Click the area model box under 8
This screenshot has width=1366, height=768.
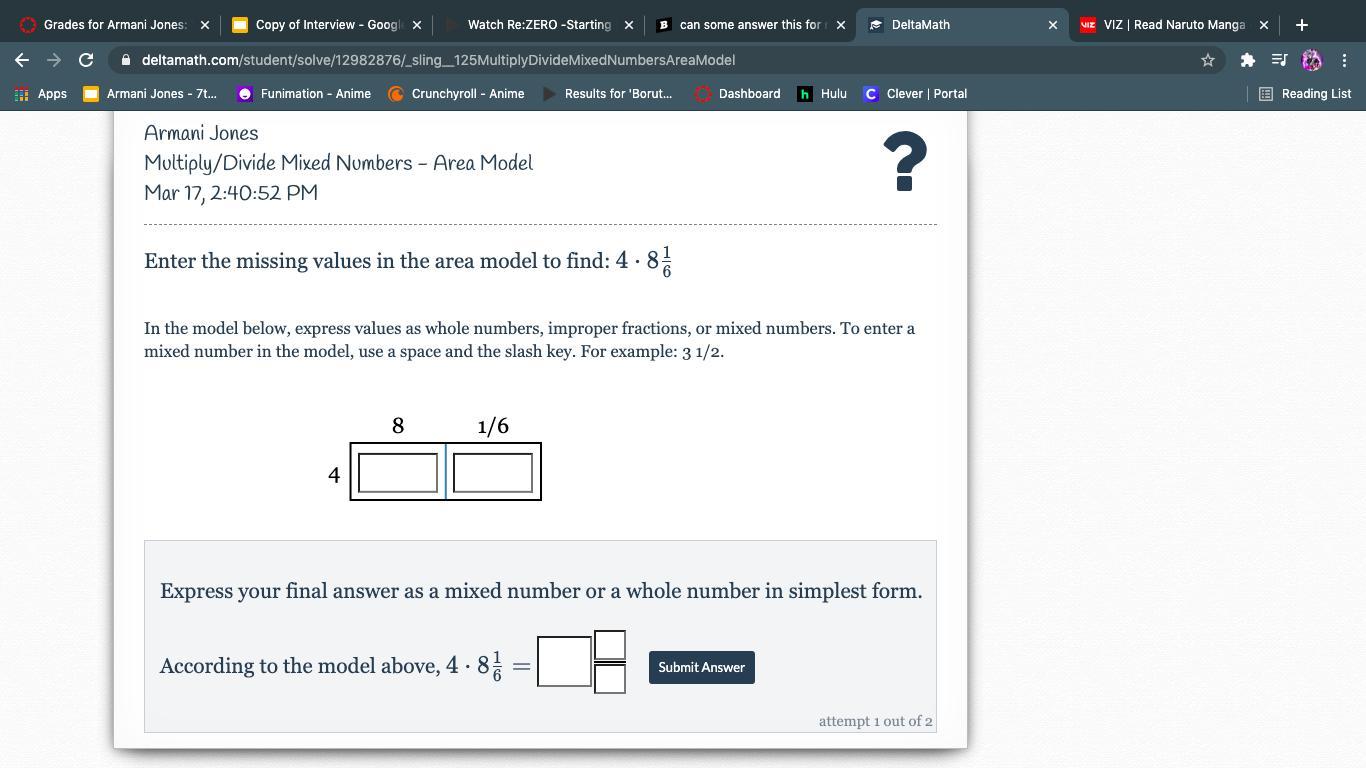[x=398, y=472]
